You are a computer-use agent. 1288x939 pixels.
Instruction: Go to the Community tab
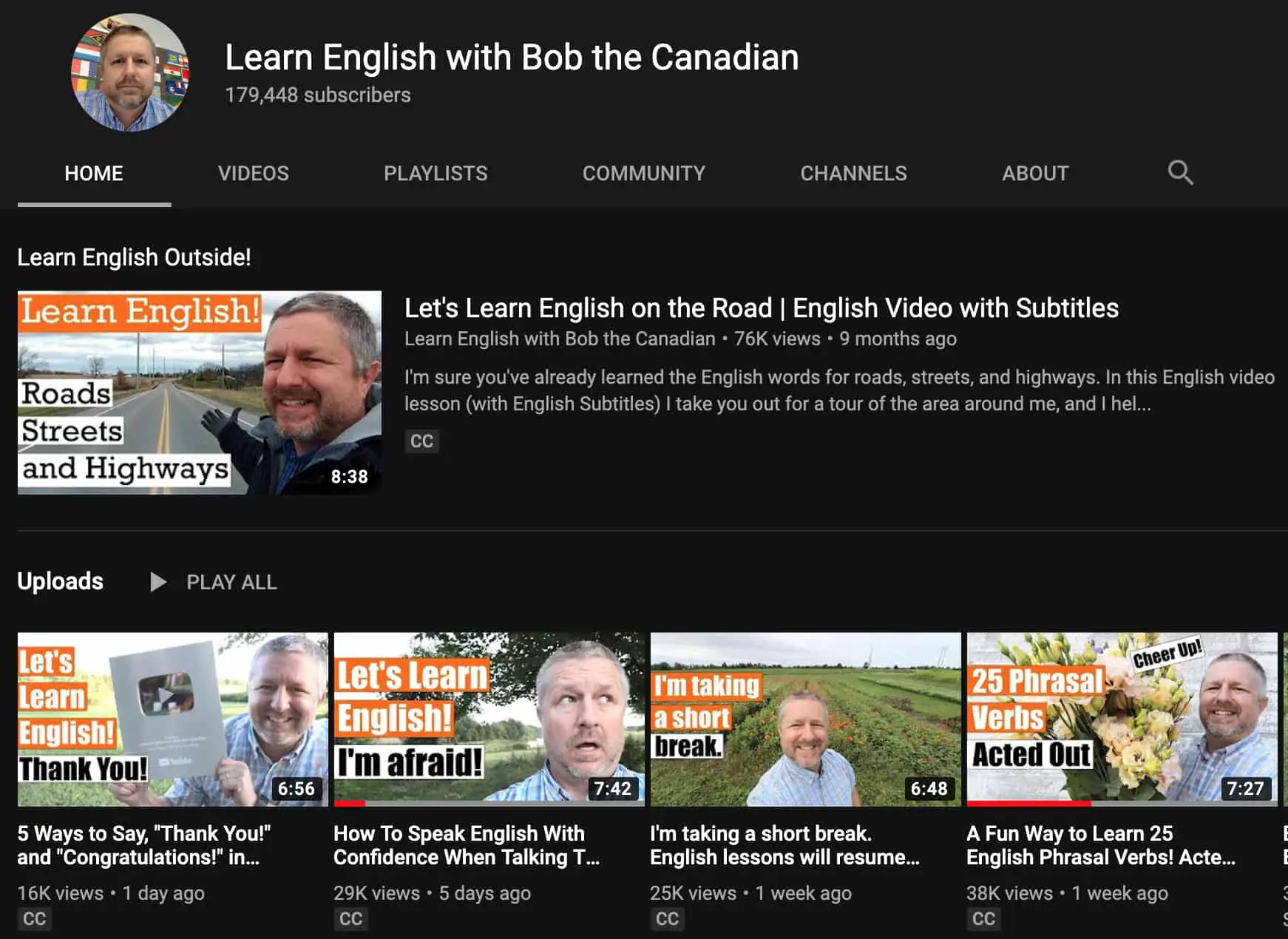[x=644, y=173]
